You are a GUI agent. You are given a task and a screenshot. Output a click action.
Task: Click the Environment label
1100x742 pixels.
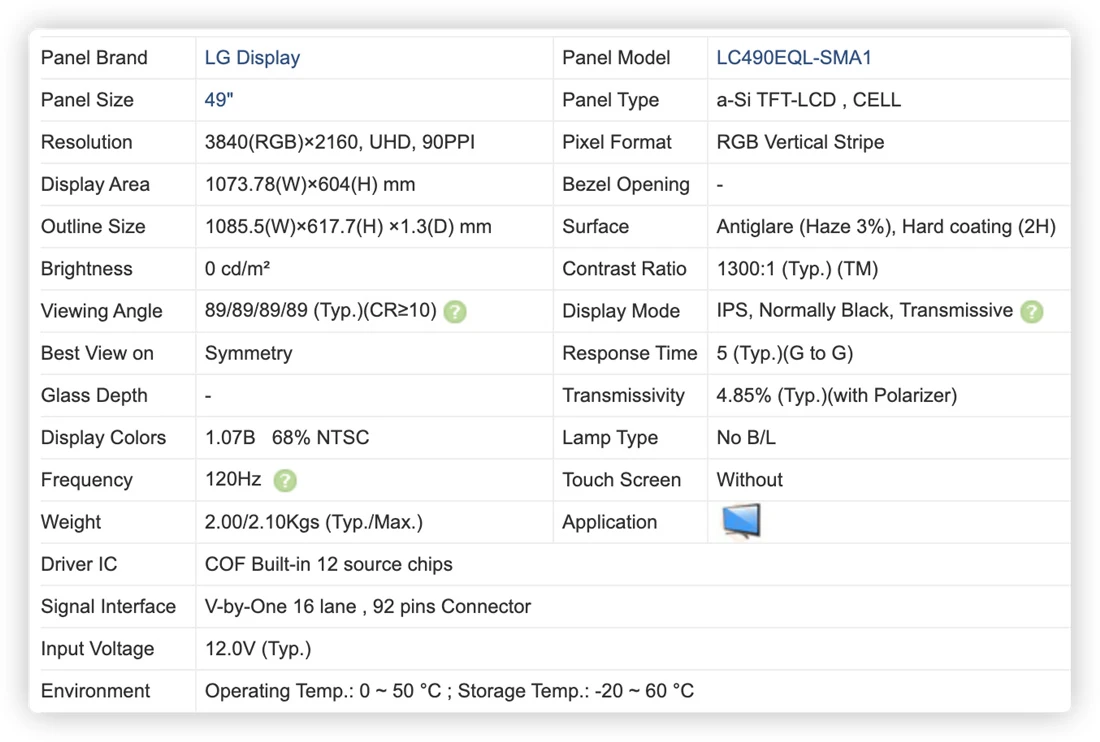tap(95, 691)
